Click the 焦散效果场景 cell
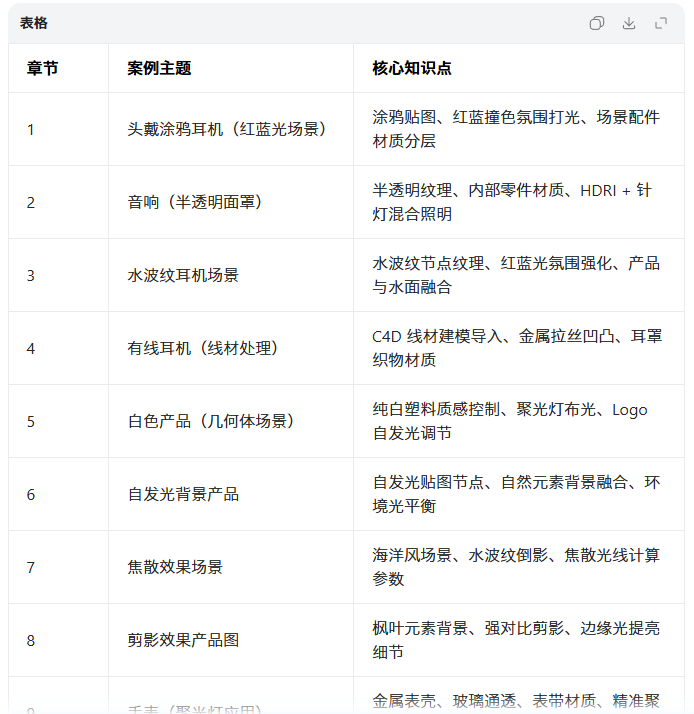The width and height of the screenshot is (694, 714). [x=175, y=567]
